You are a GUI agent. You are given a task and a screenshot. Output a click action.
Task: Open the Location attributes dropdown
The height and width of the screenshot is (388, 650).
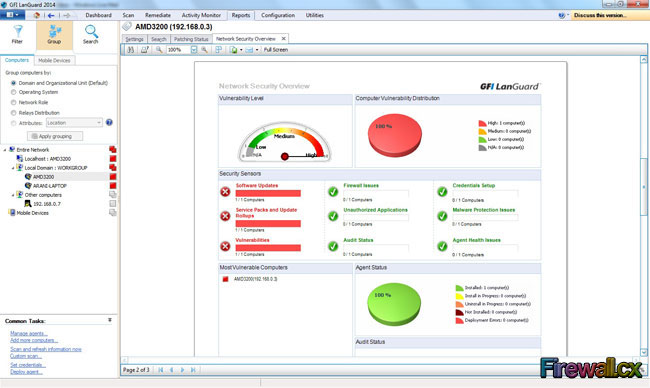pyautogui.click(x=74, y=123)
